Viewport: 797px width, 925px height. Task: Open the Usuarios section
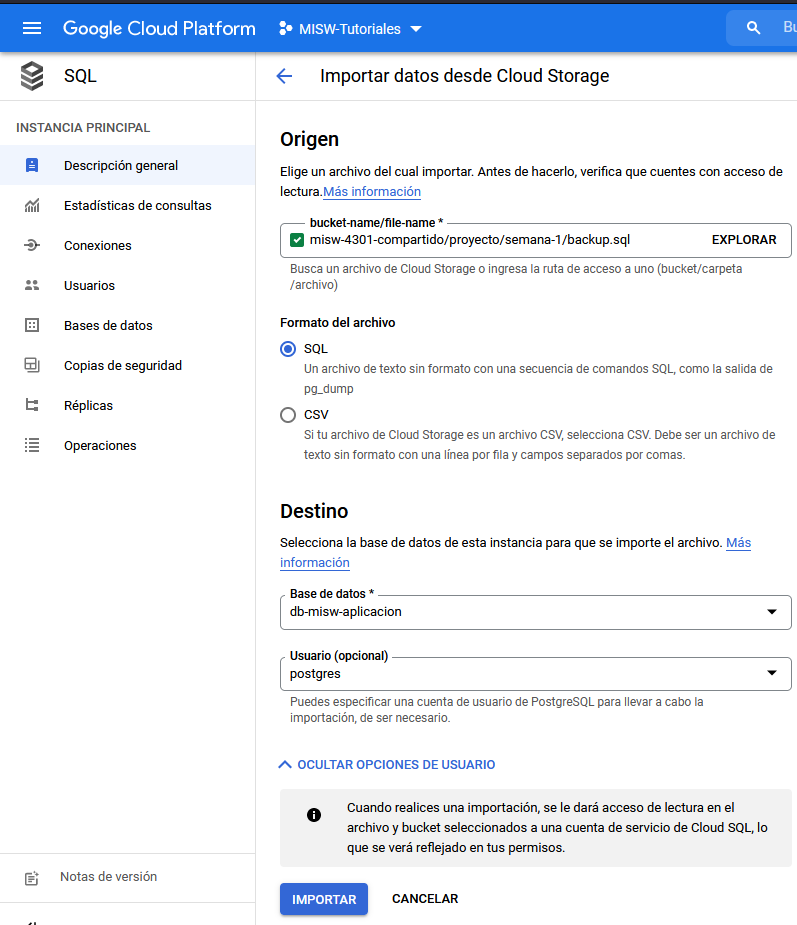(127, 286)
